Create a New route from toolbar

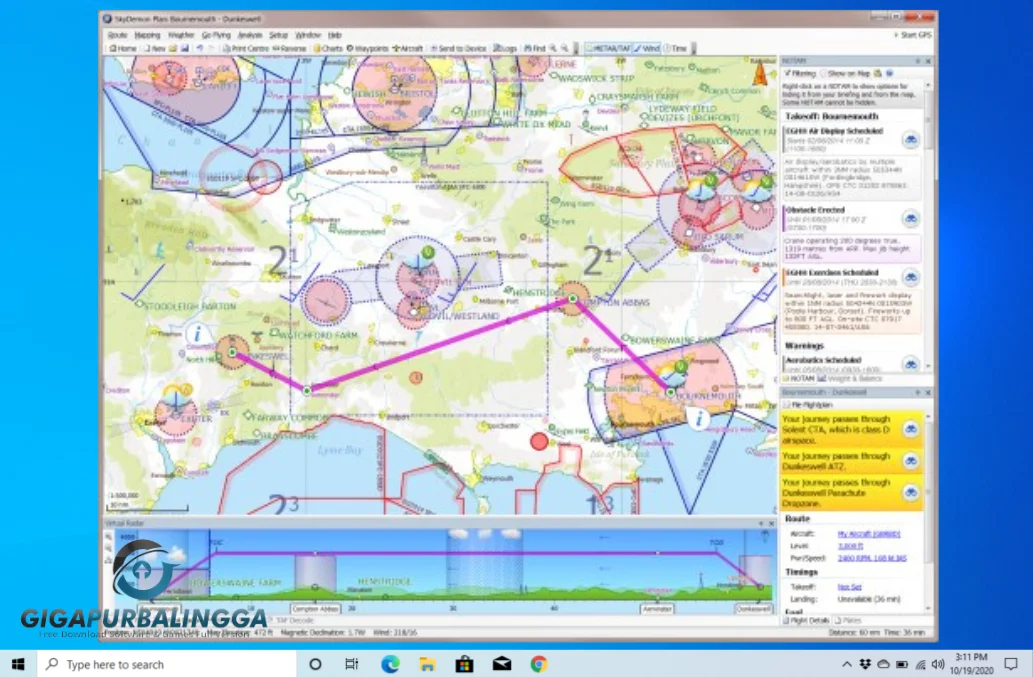point(155,48)
